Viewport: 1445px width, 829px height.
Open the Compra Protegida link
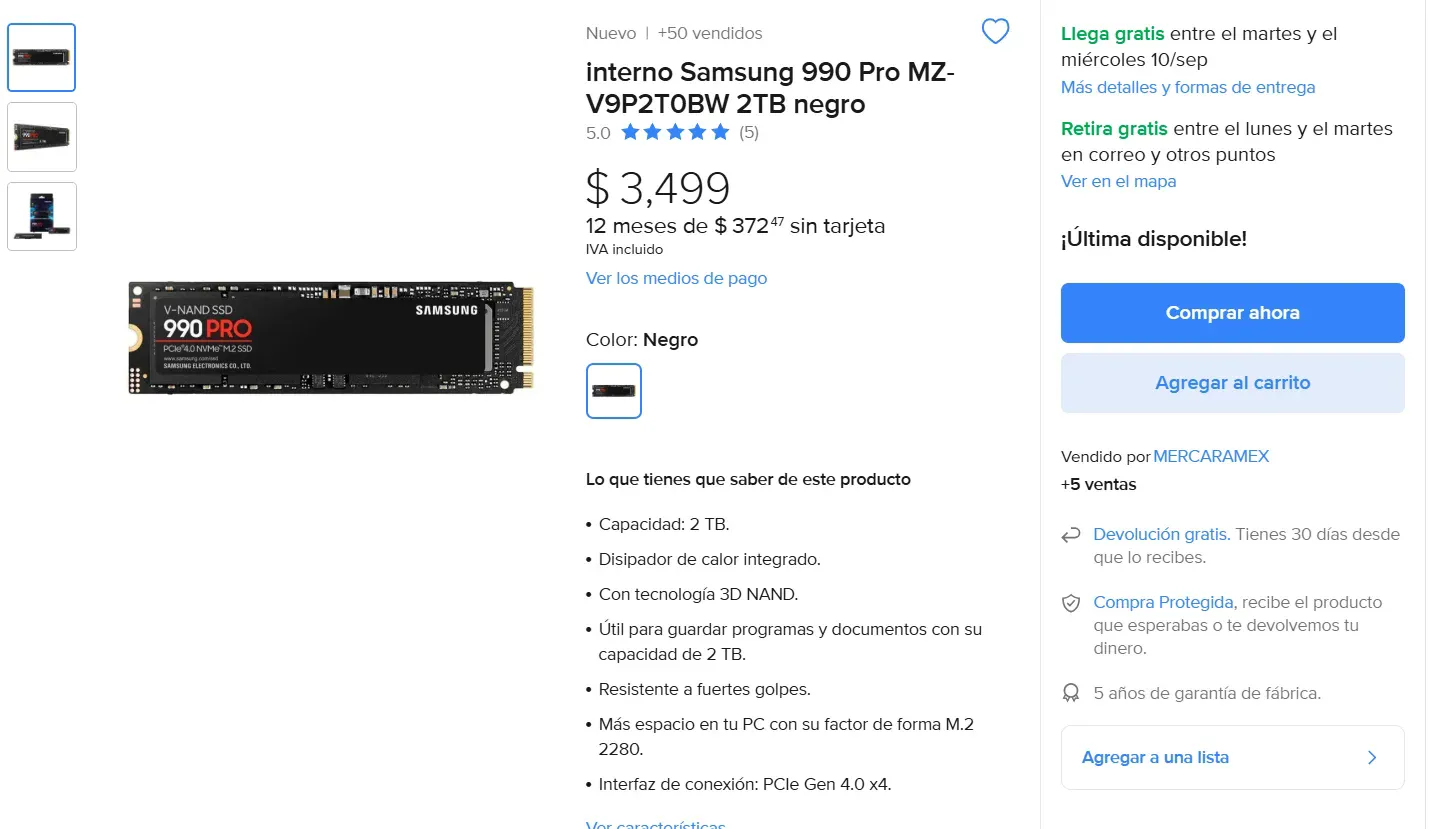(1162, 602)
